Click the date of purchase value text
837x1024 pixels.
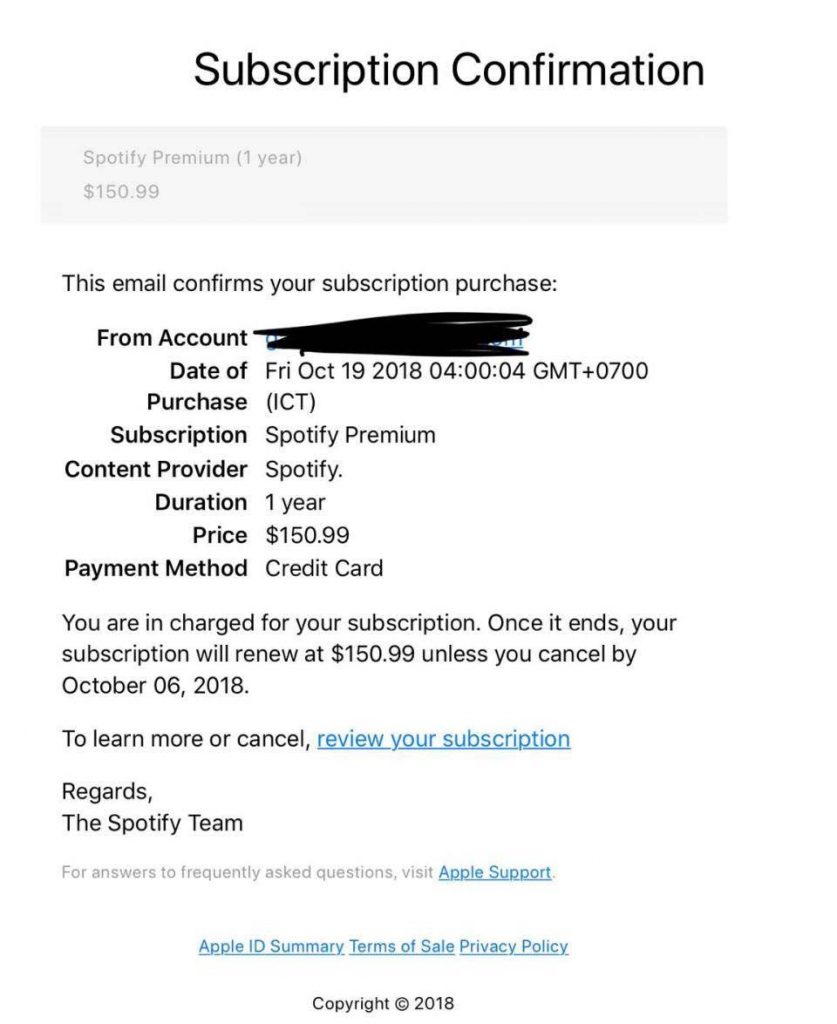tap(456, 386)
